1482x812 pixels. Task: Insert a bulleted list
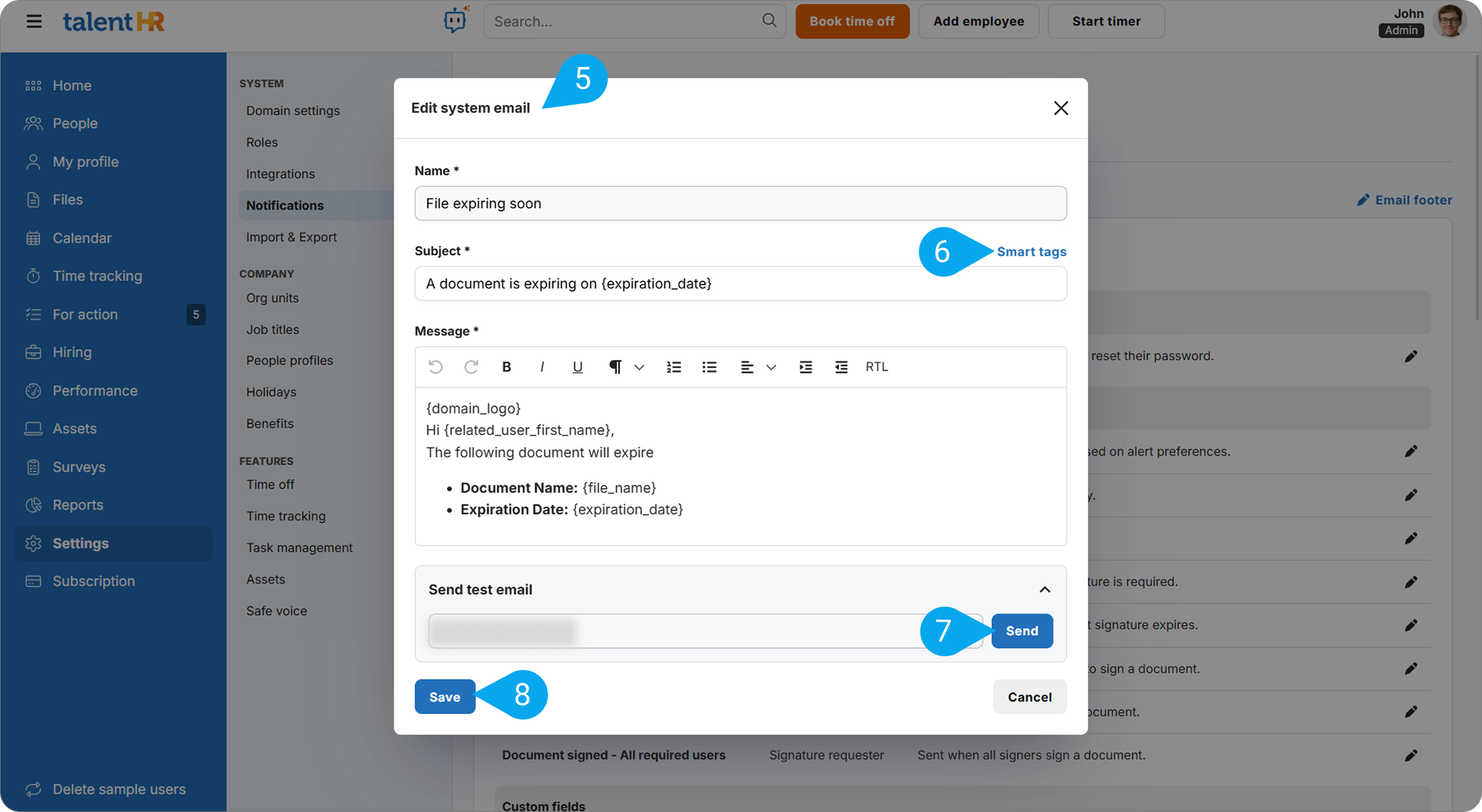709,367
